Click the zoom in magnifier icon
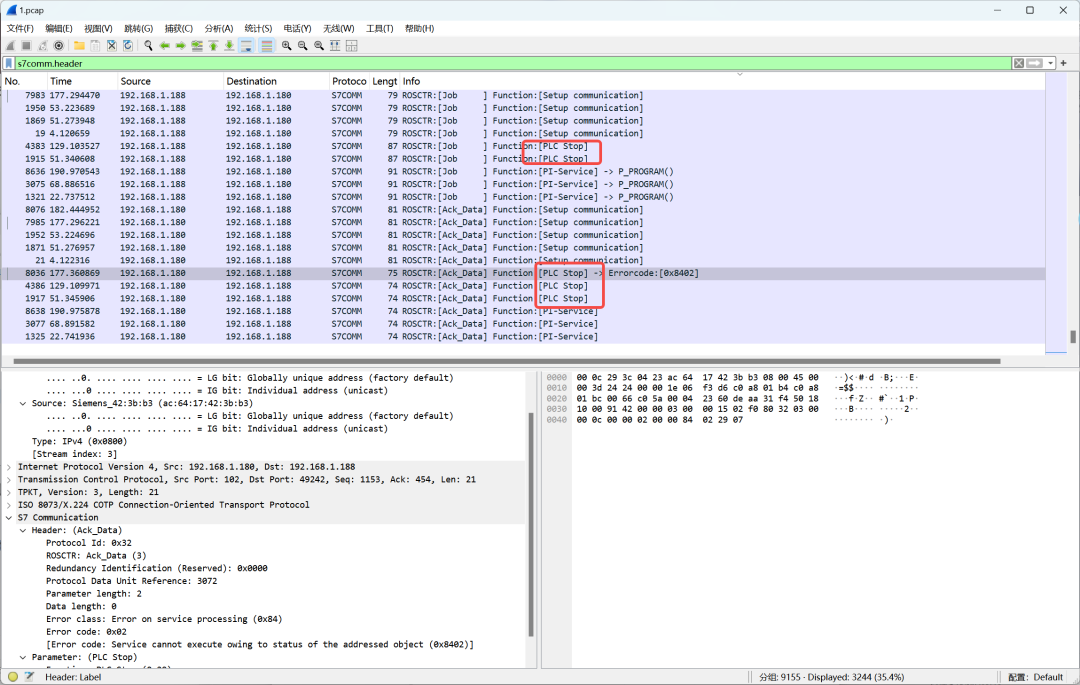The height and width of the screenshot is (685, 1080). pyautogui.click(x=287, y=45)
